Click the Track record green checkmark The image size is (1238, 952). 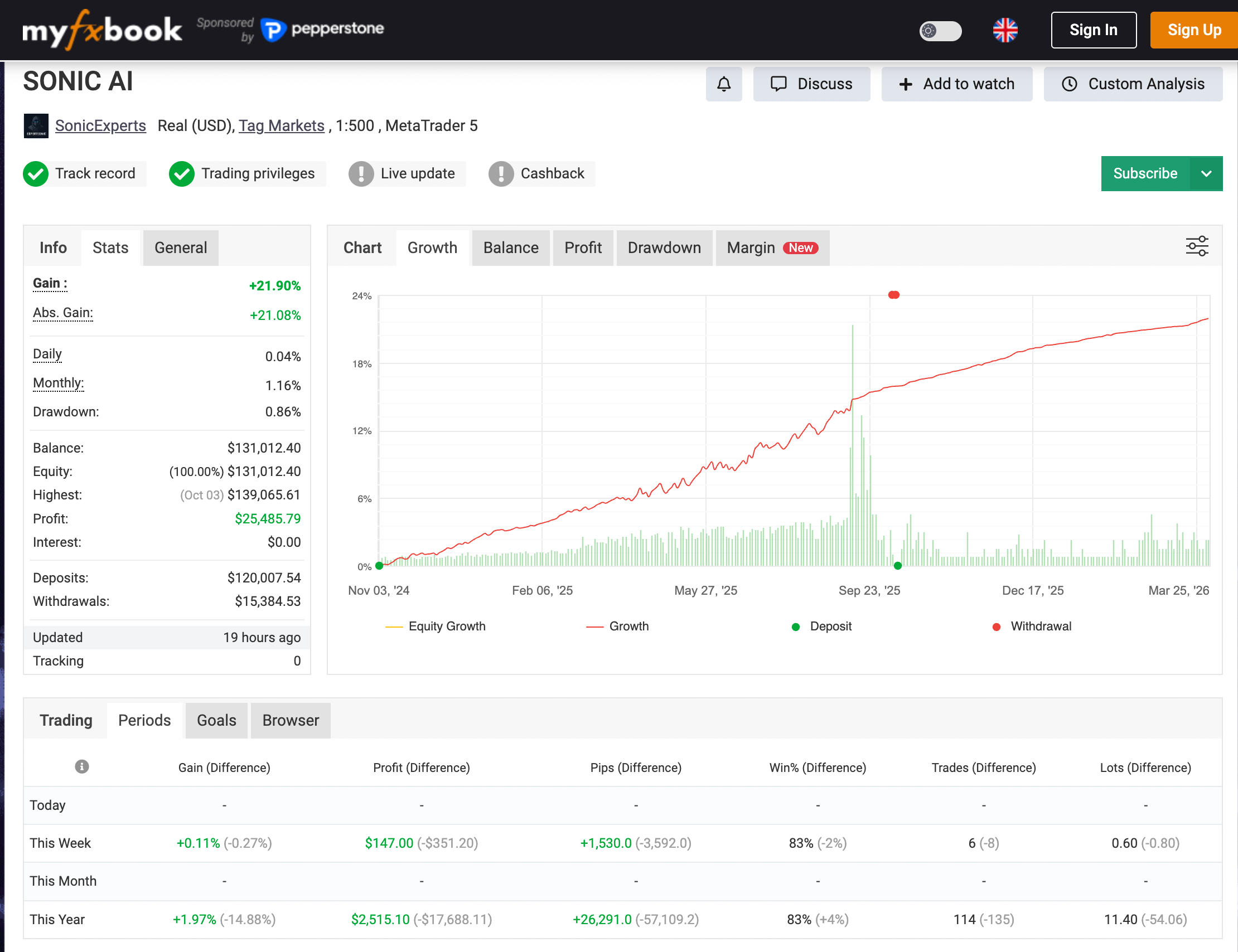pyautogui.click(x=36, y=173)
